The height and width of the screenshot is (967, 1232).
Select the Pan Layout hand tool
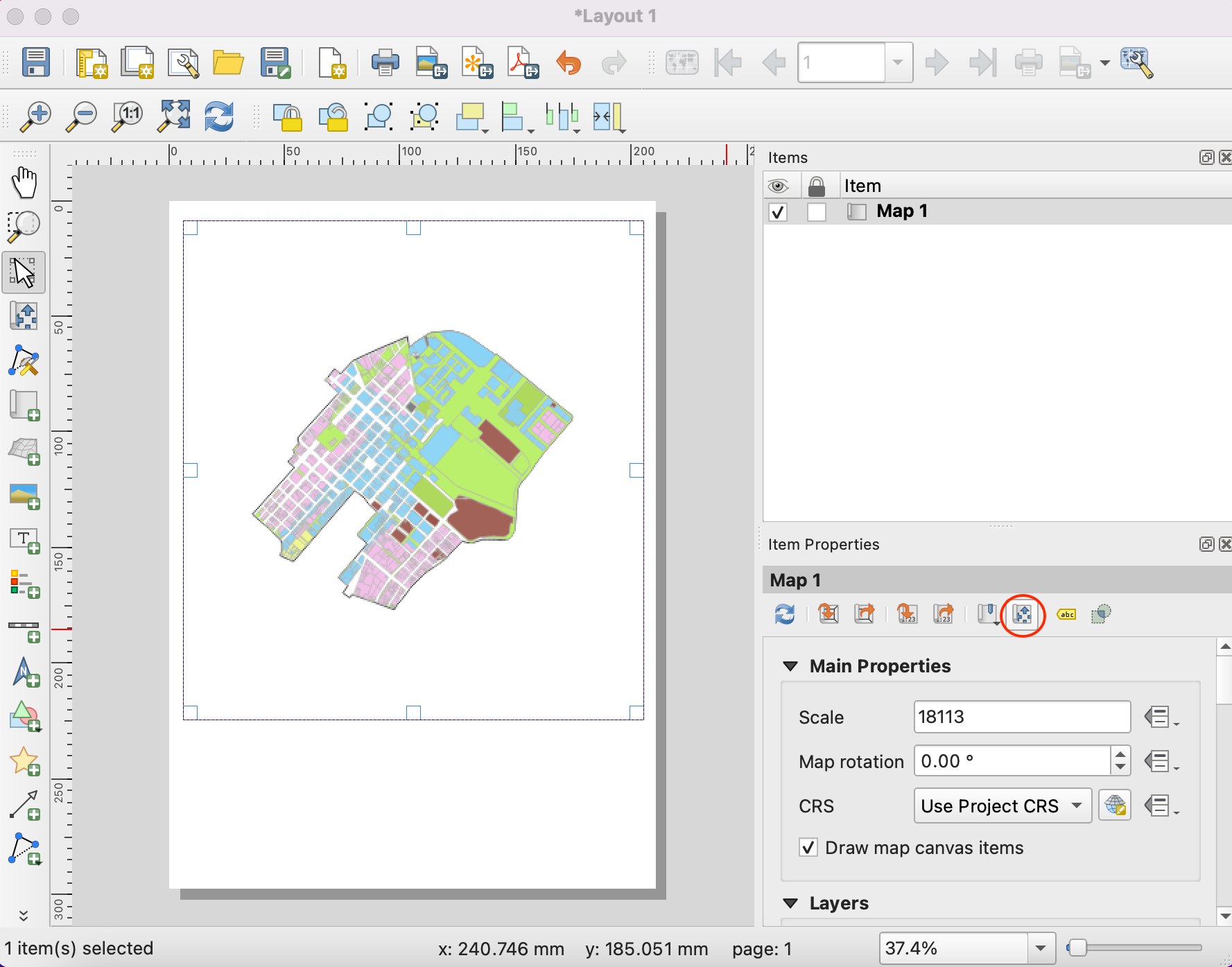(24, 182)
